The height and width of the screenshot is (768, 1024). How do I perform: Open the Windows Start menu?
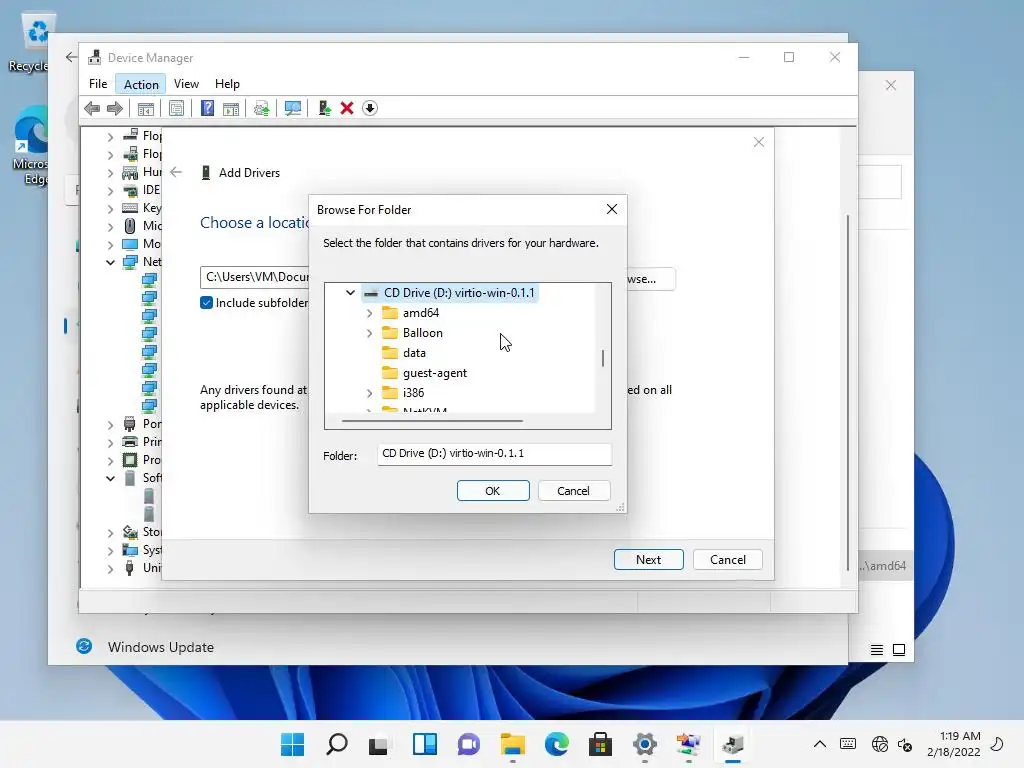tap(292, 744)
